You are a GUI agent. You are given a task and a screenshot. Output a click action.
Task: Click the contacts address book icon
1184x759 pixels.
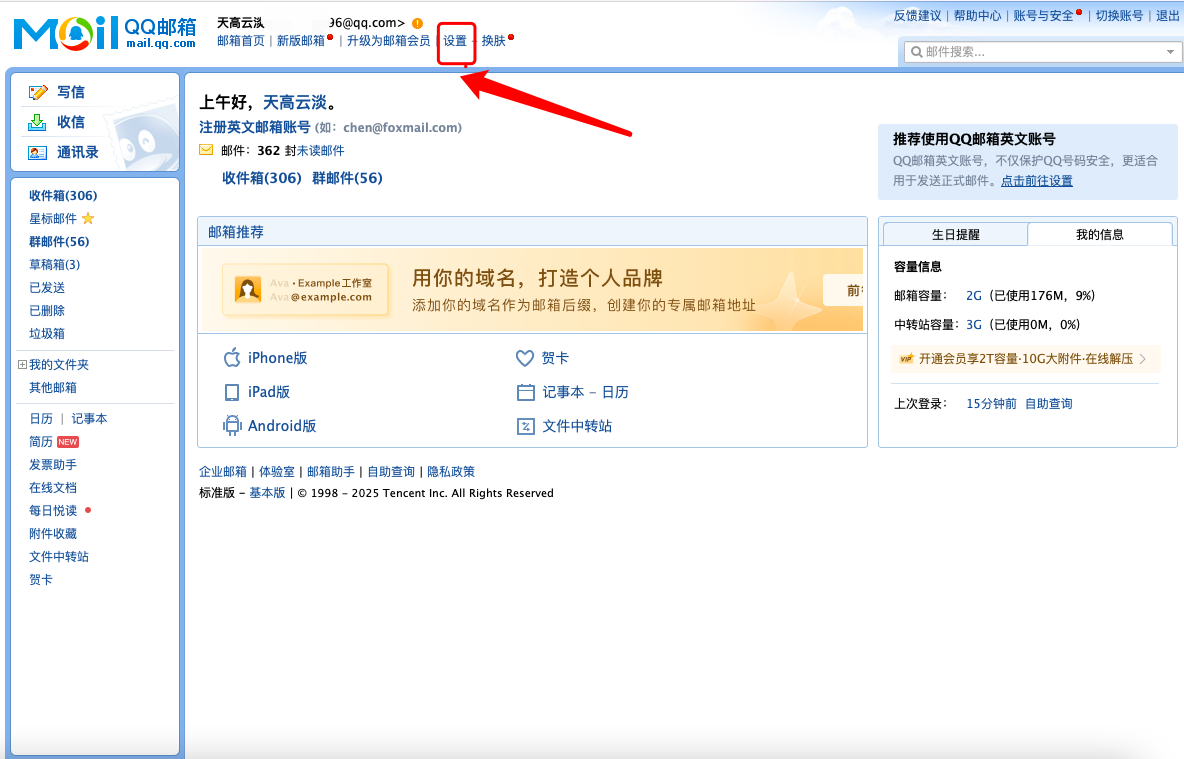point(38,153)
